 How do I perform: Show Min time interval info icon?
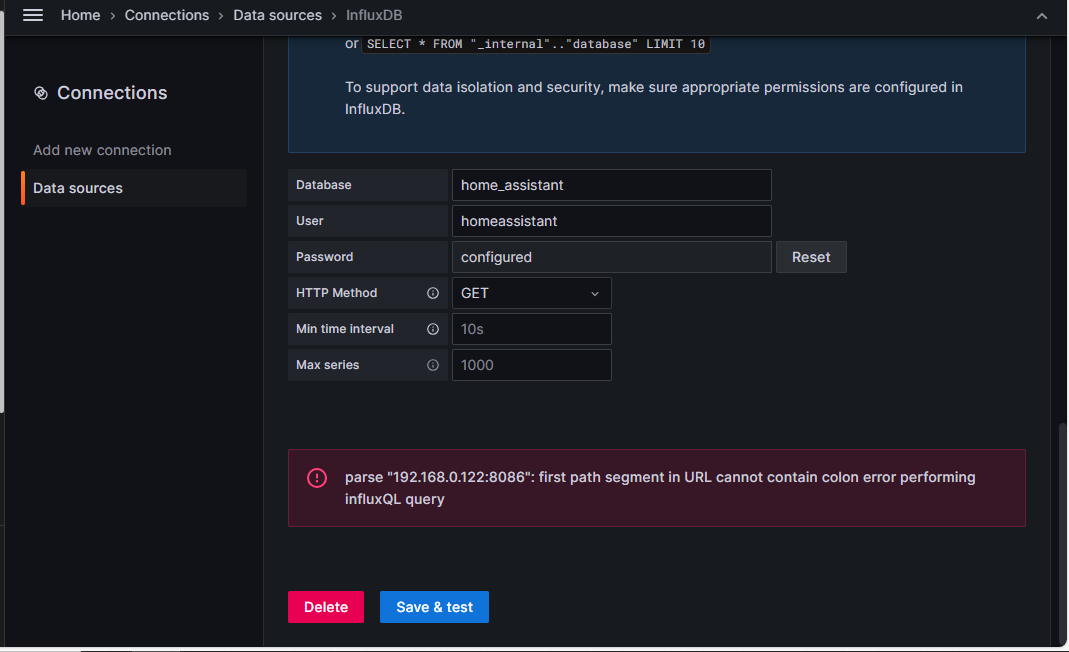point(433,329)
